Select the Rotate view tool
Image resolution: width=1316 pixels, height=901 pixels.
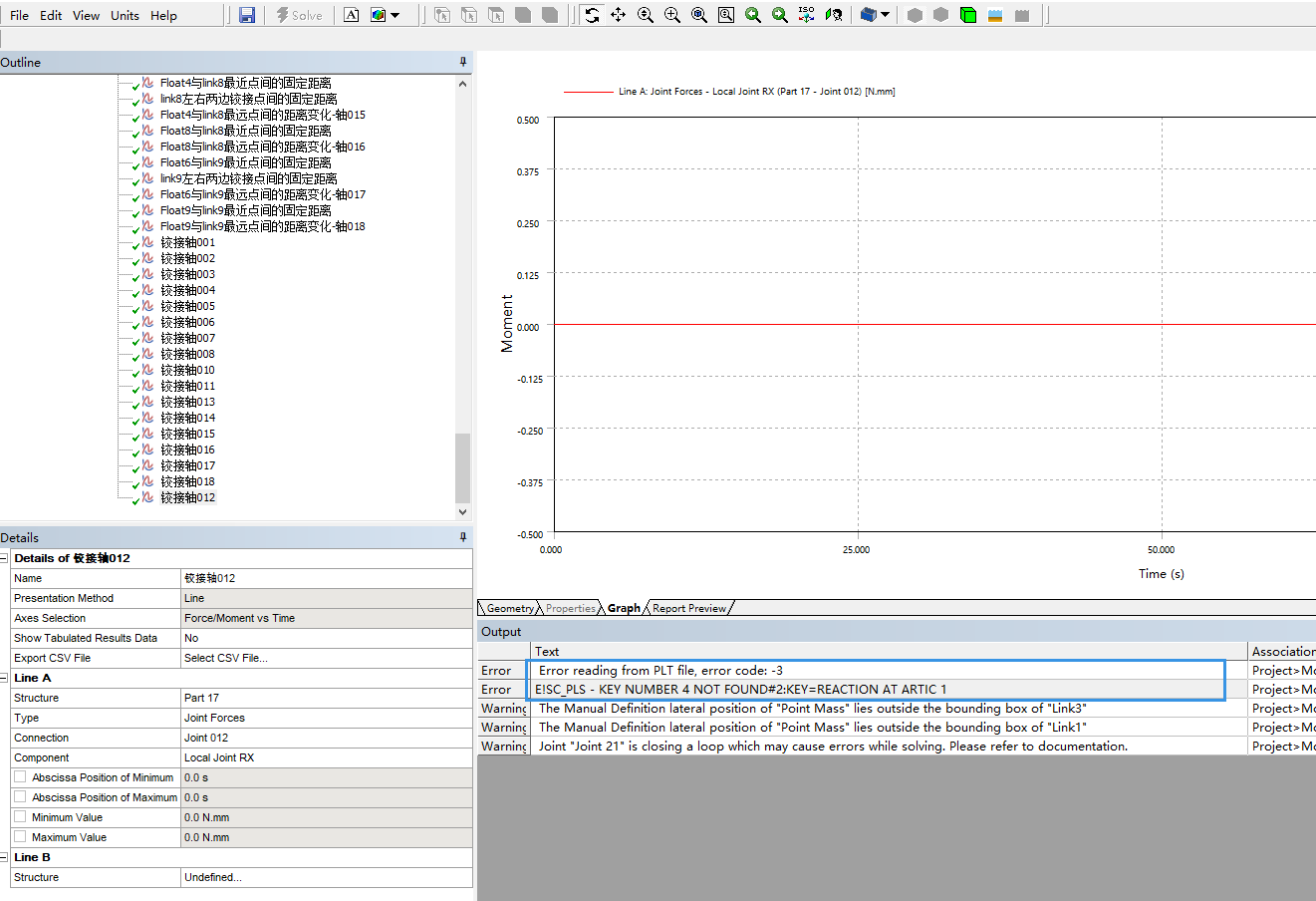(x=592, y=15)
